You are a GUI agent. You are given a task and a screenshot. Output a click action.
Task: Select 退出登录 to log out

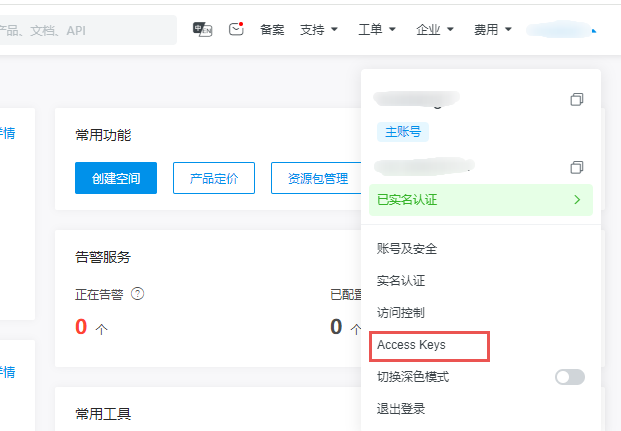pyautogui.click(x=401, y=409)
